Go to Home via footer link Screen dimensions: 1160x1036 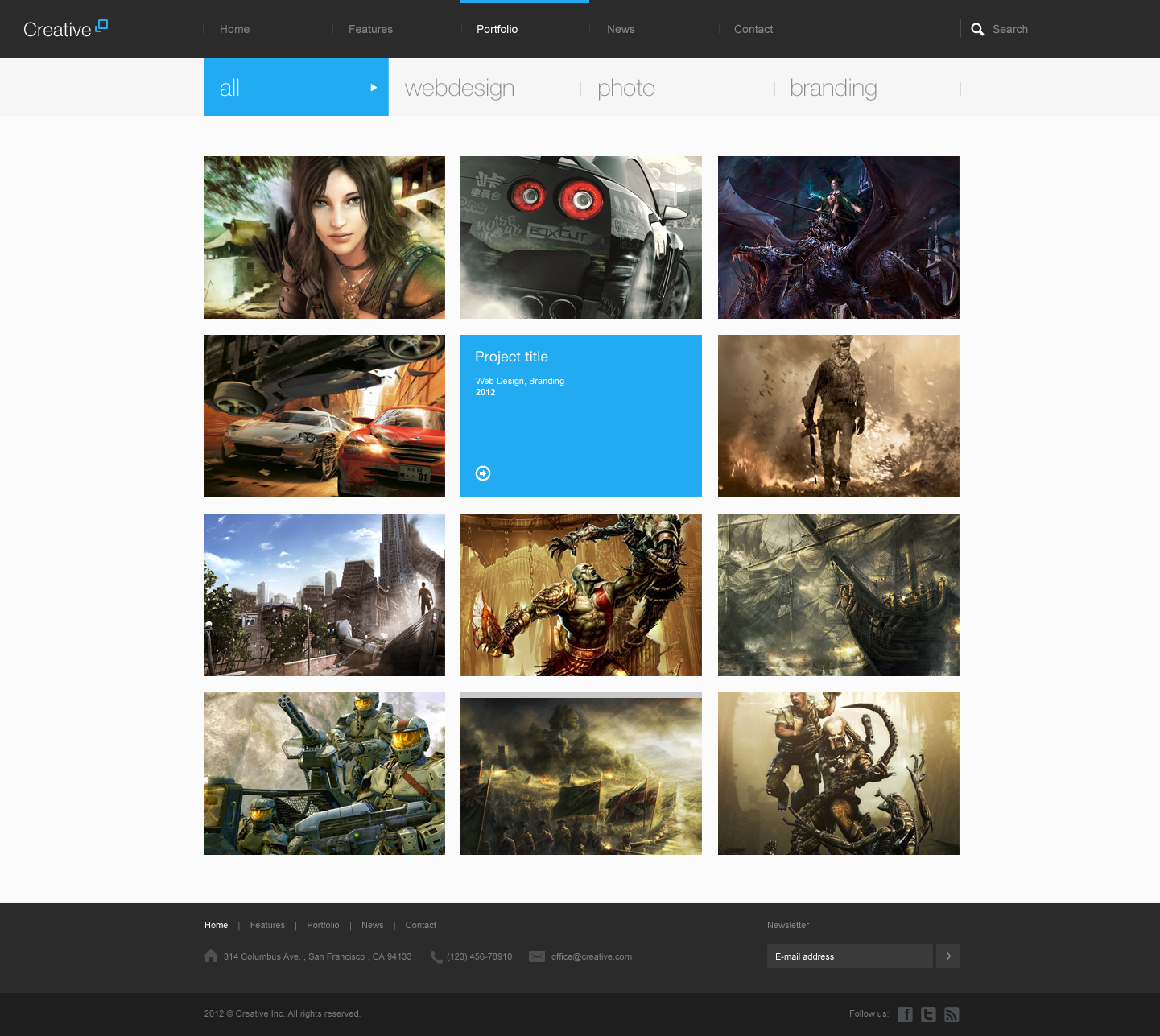216,925
